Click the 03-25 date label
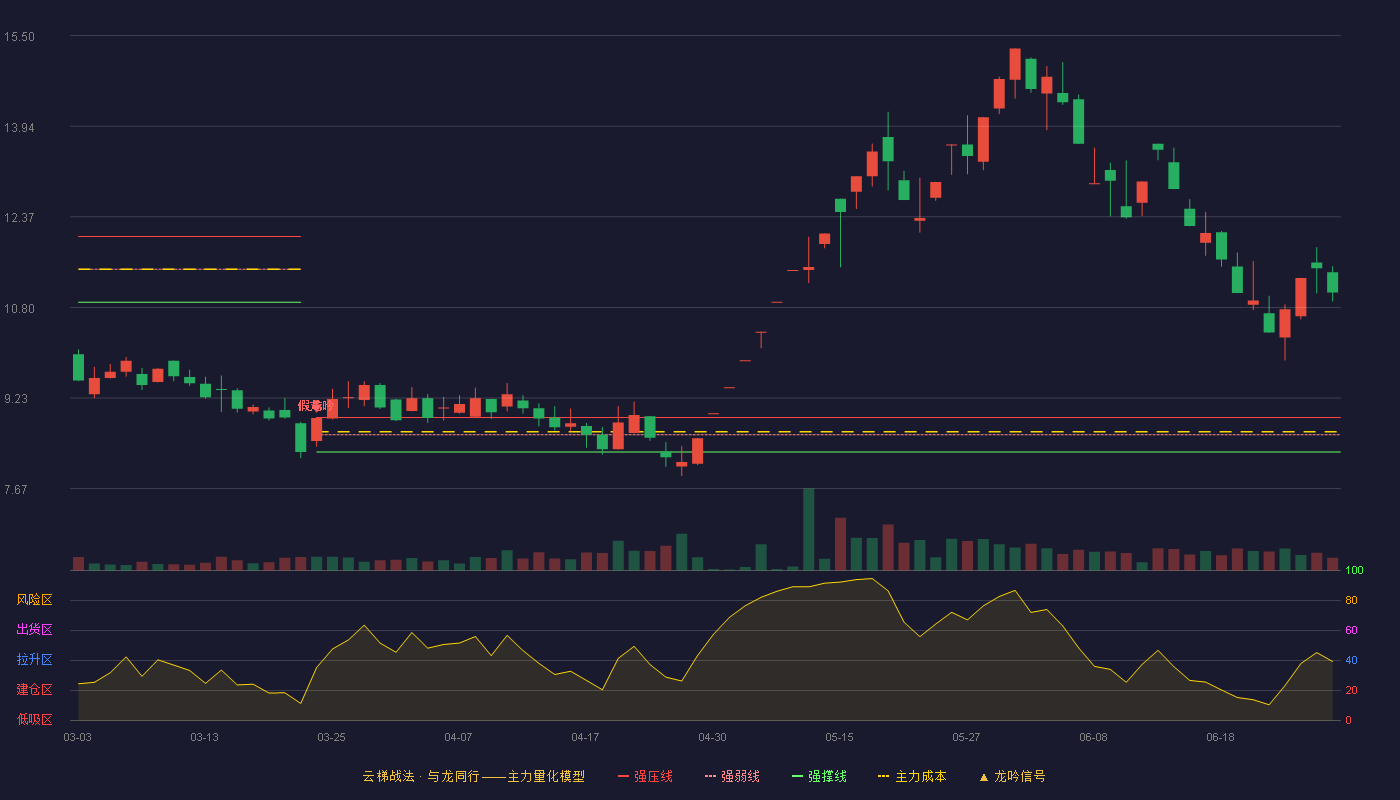Viewport: 1400px width, 800px height. pos(331,737)
